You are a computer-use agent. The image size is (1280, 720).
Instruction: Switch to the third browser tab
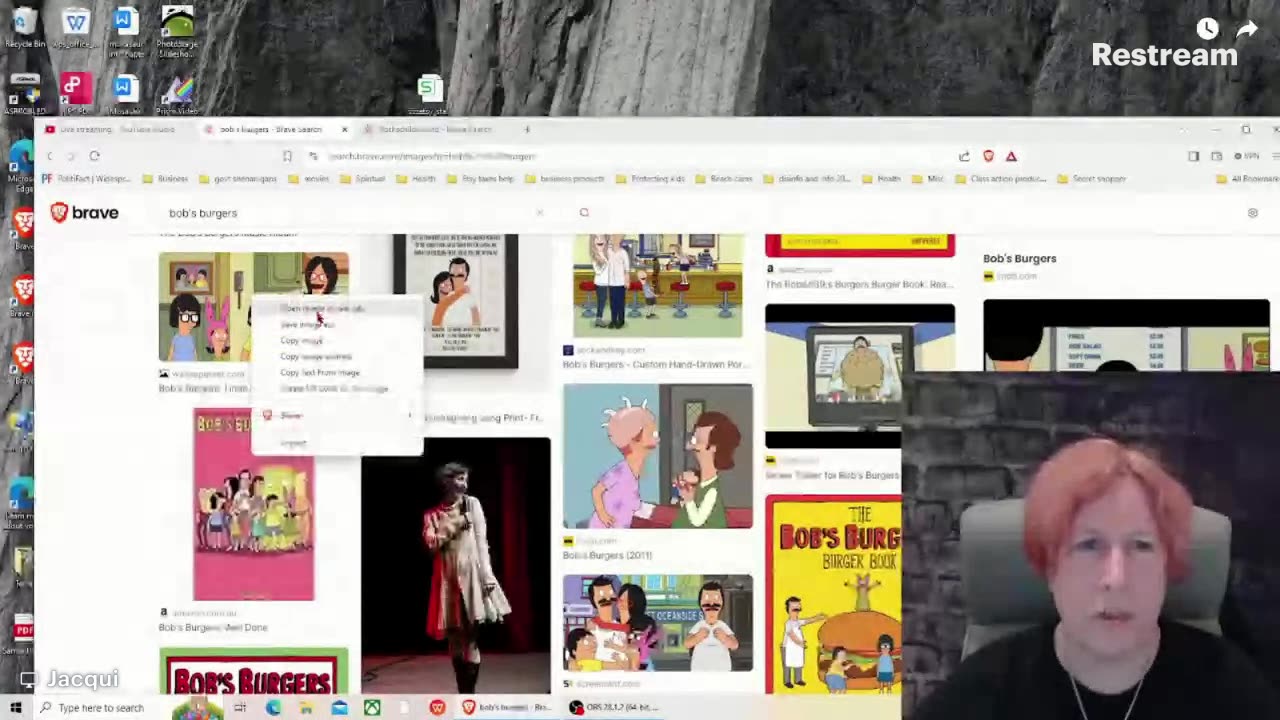pyautogui.click(x=435, y=129)
